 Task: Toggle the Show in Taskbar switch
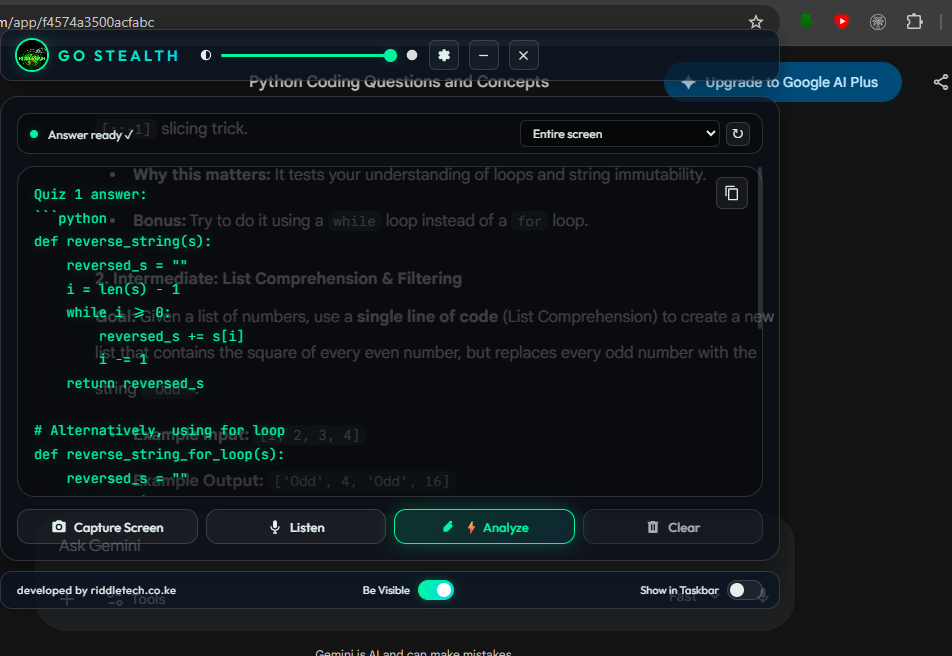tap(745, 590)
